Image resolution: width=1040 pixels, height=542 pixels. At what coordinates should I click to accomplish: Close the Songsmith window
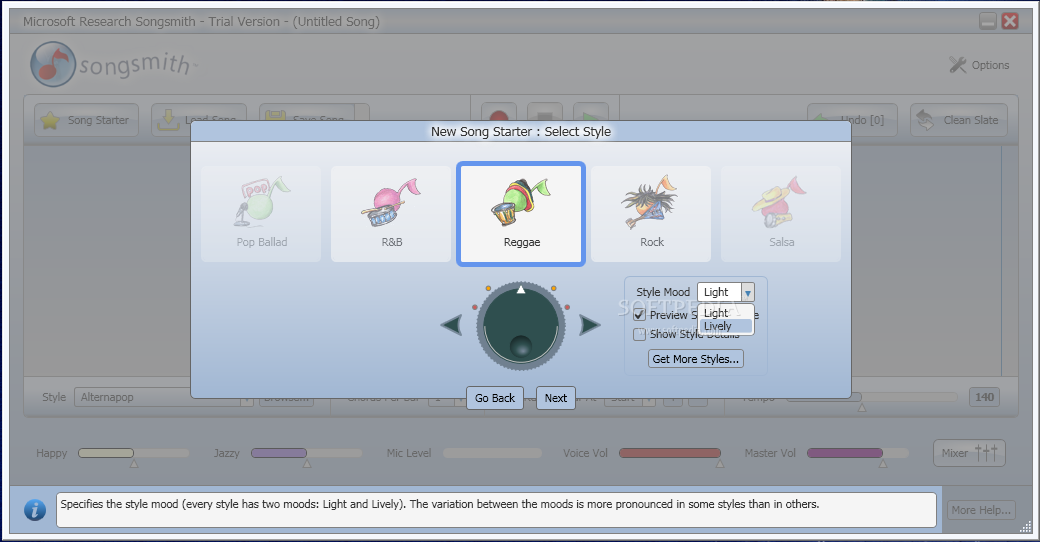click(1009, 21)
